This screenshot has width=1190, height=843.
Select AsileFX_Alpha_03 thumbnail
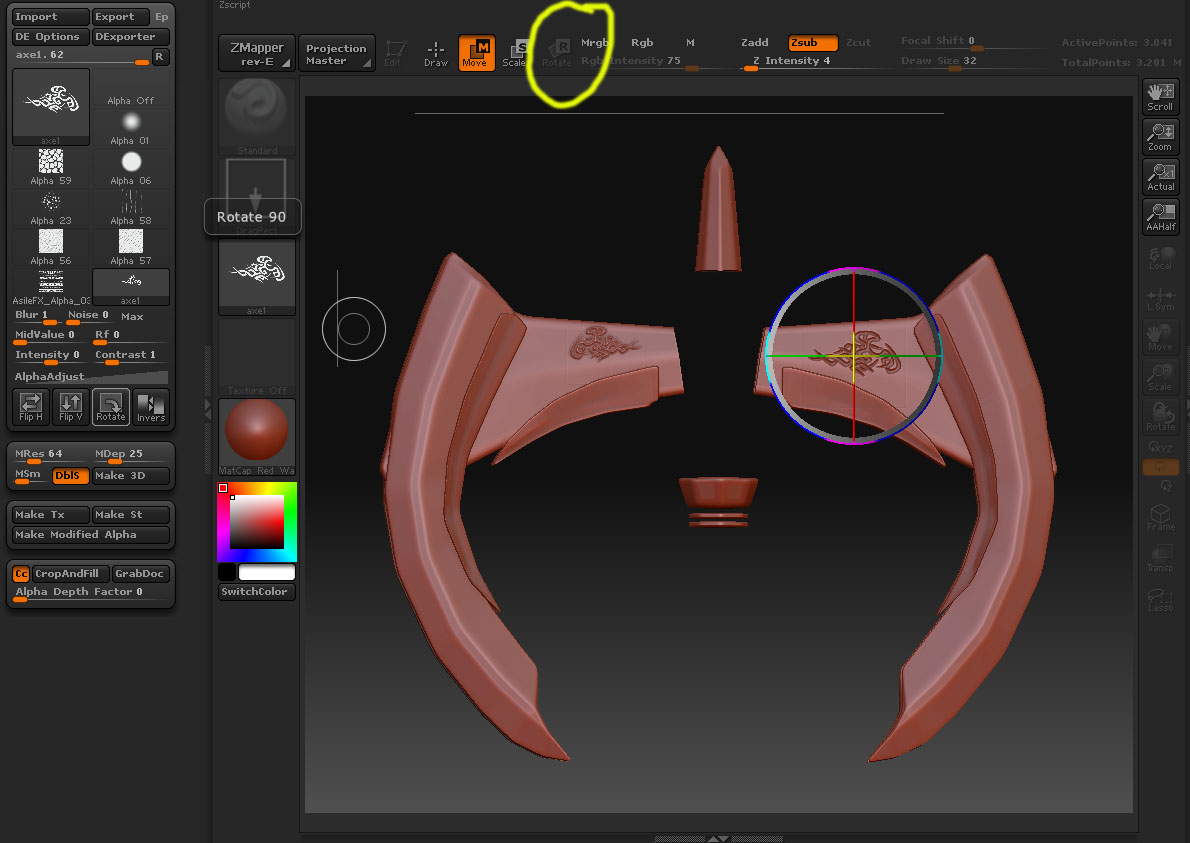[51, 288]
